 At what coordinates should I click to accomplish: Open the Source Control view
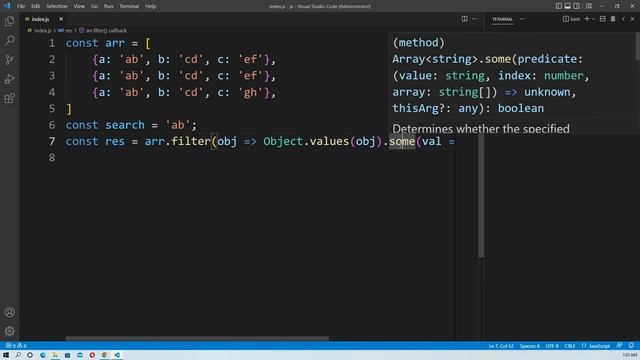(x=9, y=60)
